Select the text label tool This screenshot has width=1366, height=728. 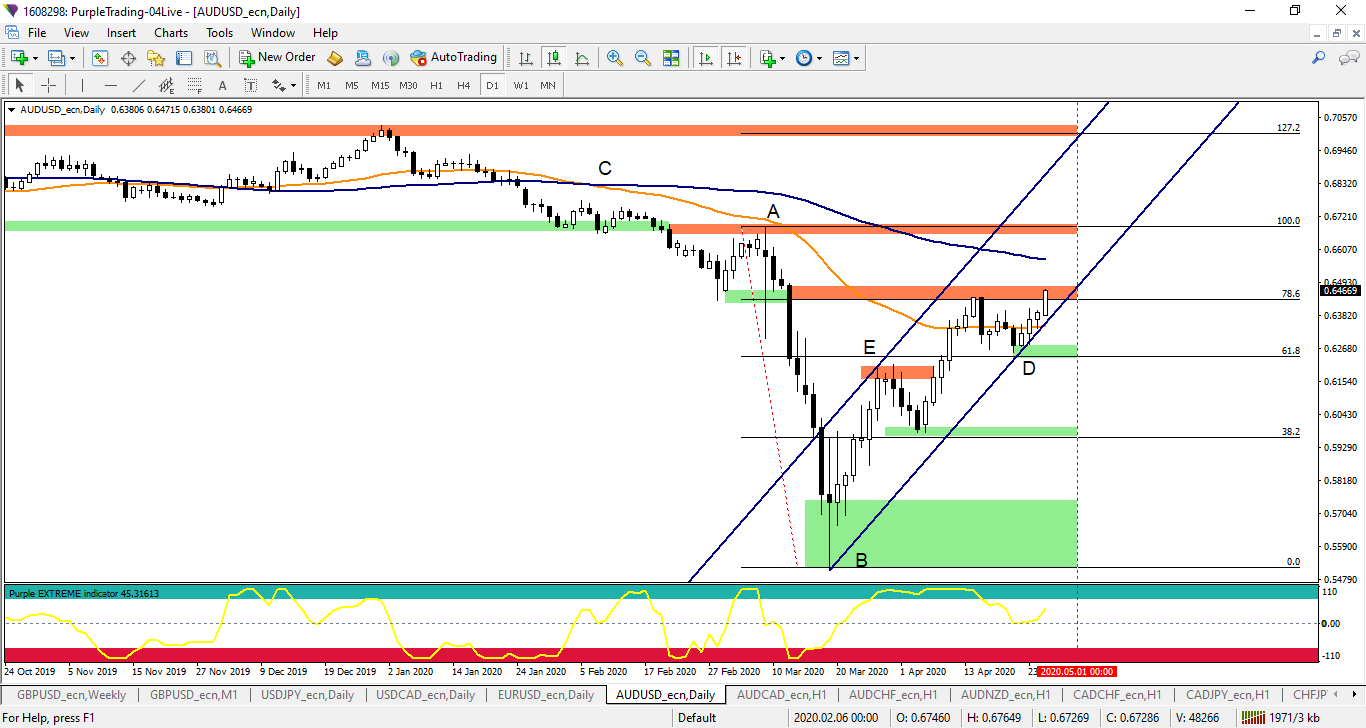point(250,85)
